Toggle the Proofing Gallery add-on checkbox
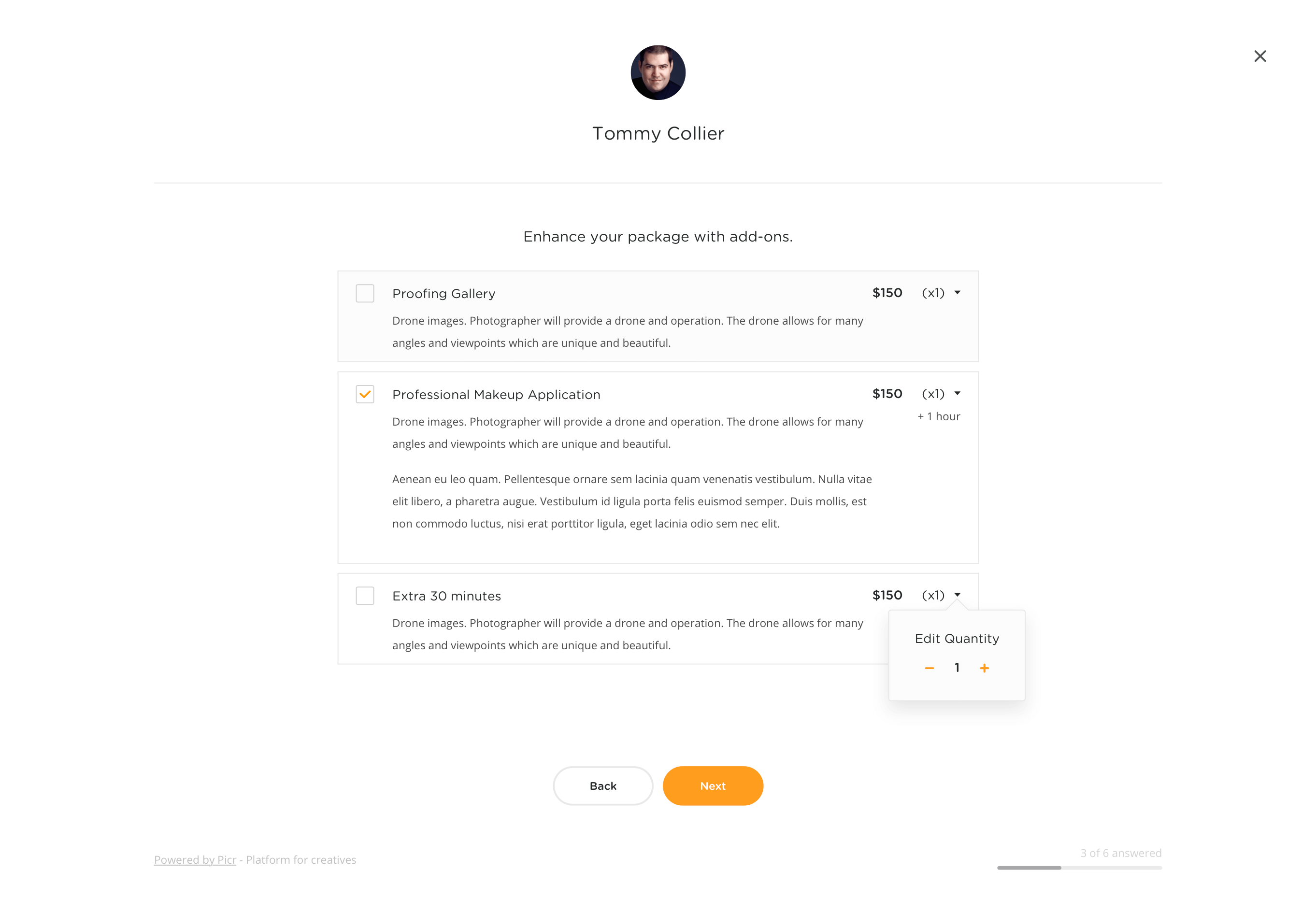The image size is (1316, 913). click(x=365, y=293)
